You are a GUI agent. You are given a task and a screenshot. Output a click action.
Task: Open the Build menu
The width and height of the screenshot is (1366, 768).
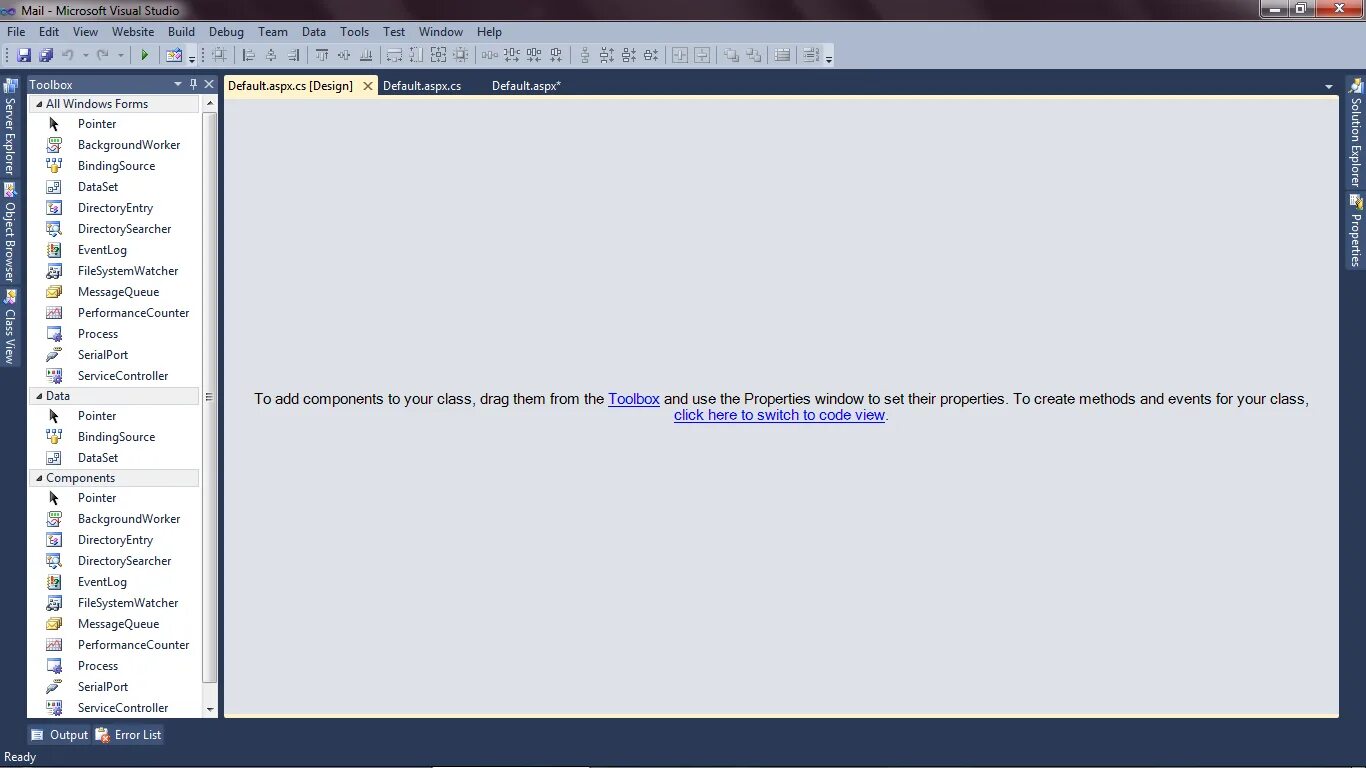pos(181,32)
